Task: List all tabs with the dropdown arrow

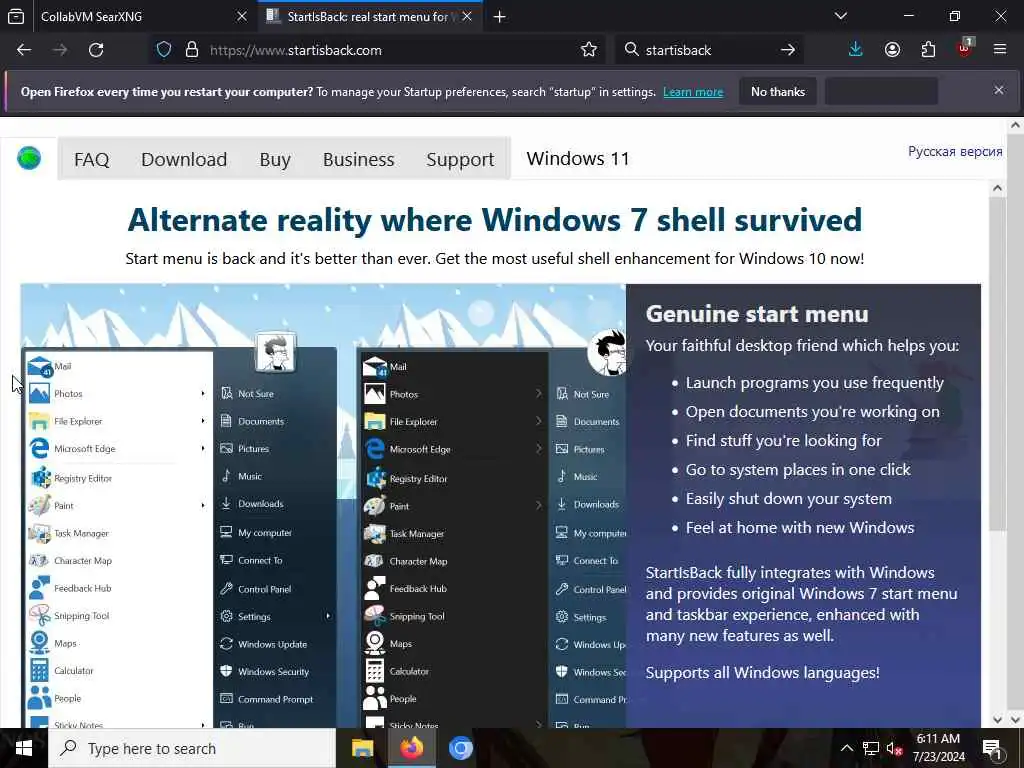Action: point(841,16)
